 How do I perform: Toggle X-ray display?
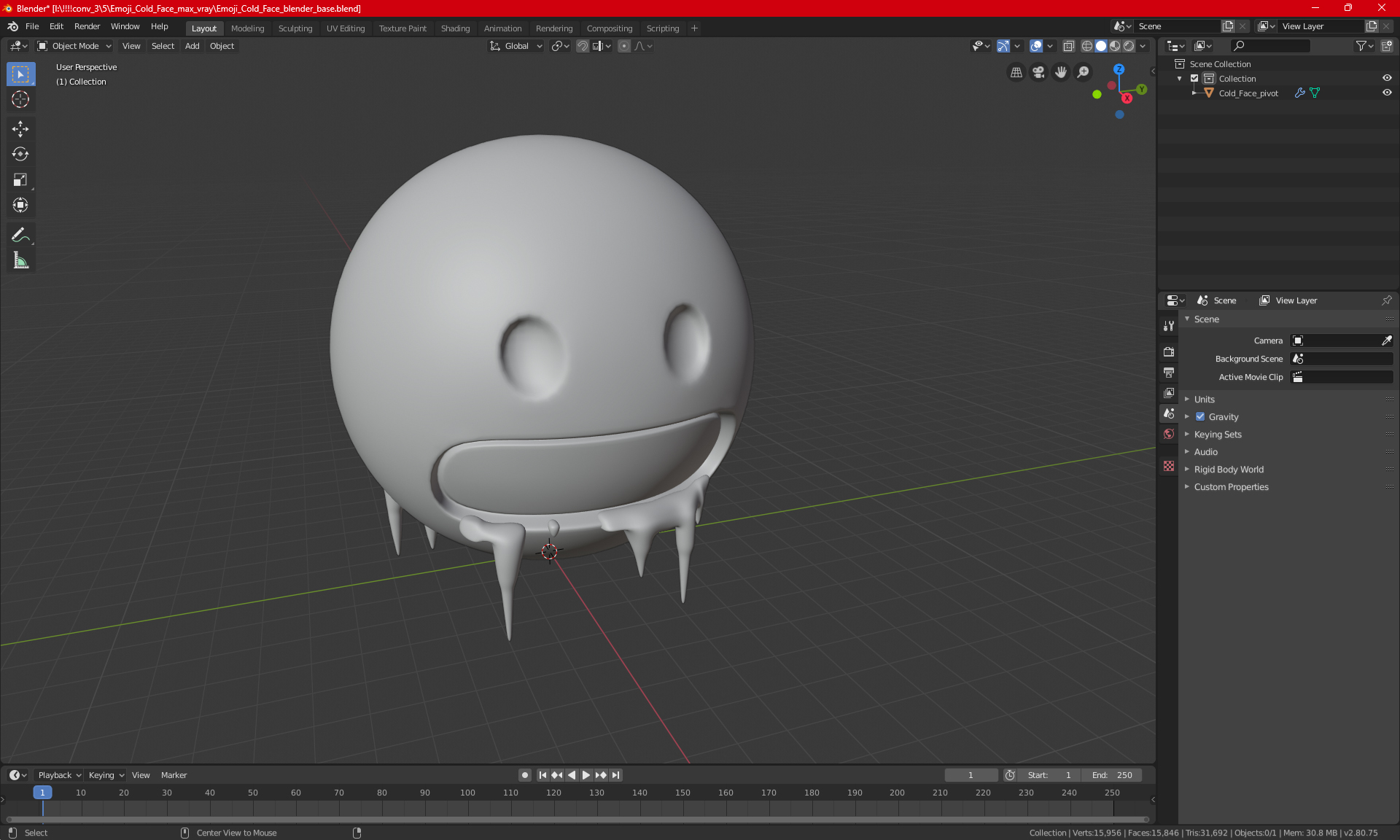1069,46
